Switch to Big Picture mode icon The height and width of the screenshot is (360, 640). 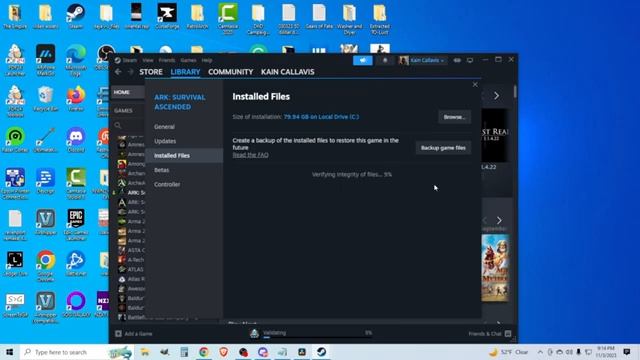tap(470, 60)
